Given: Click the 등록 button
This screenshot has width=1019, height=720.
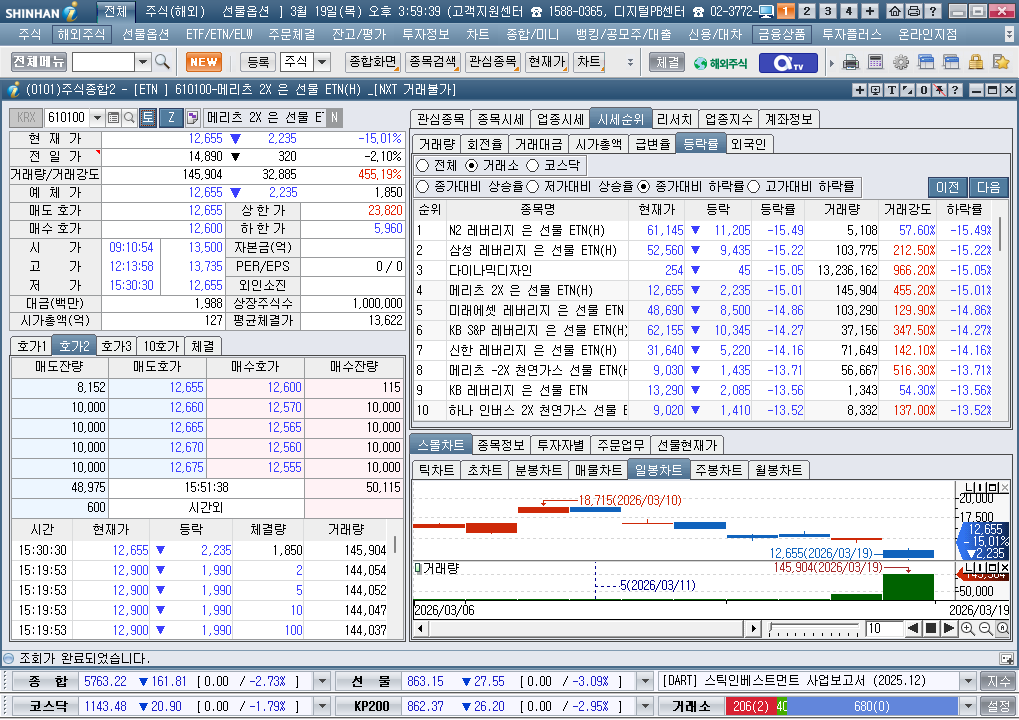Looking at the screenshot, I should [258, 62].
